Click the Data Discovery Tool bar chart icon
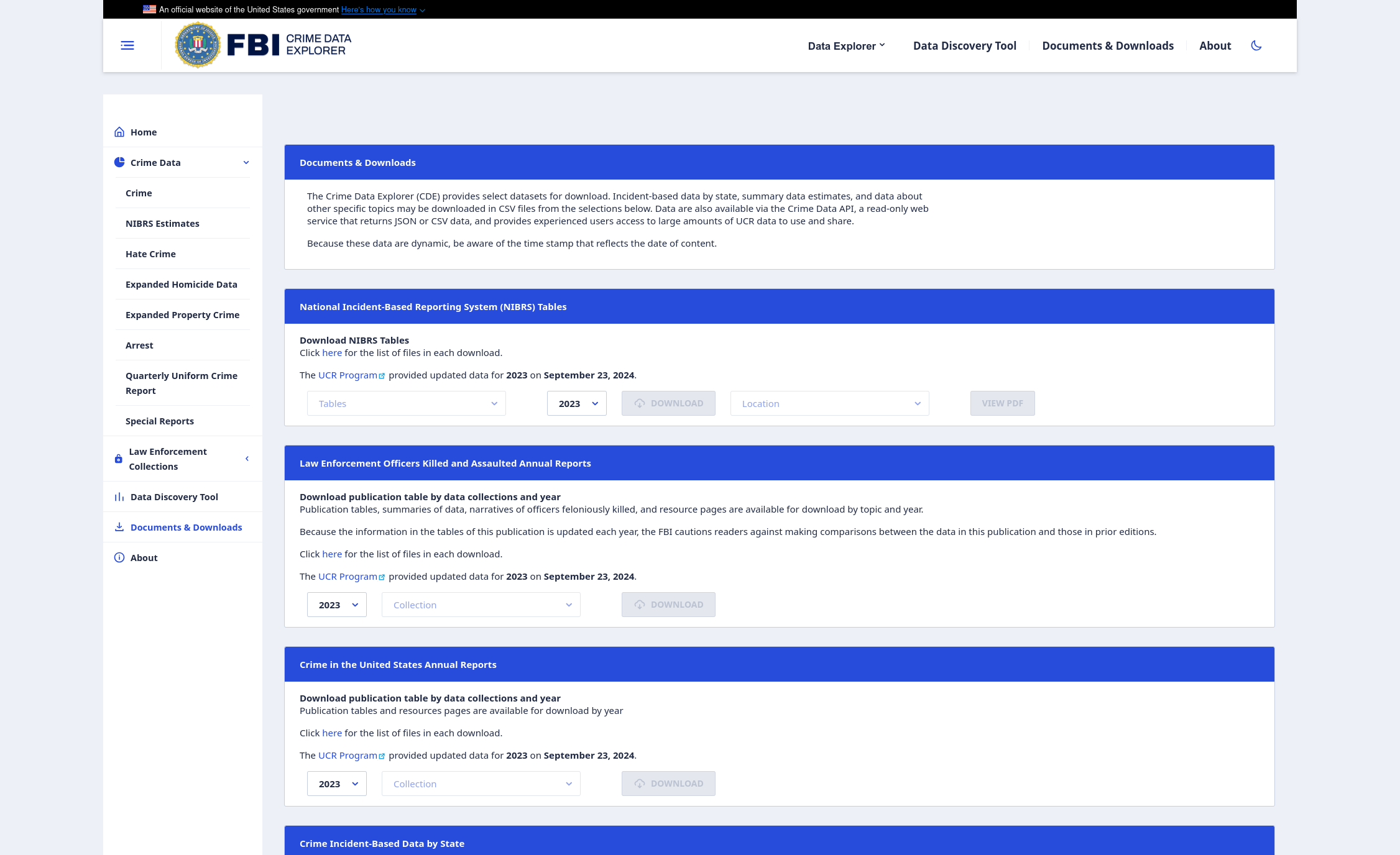The width and height of the screenshot is (1400, 855). tap(119, 496)
